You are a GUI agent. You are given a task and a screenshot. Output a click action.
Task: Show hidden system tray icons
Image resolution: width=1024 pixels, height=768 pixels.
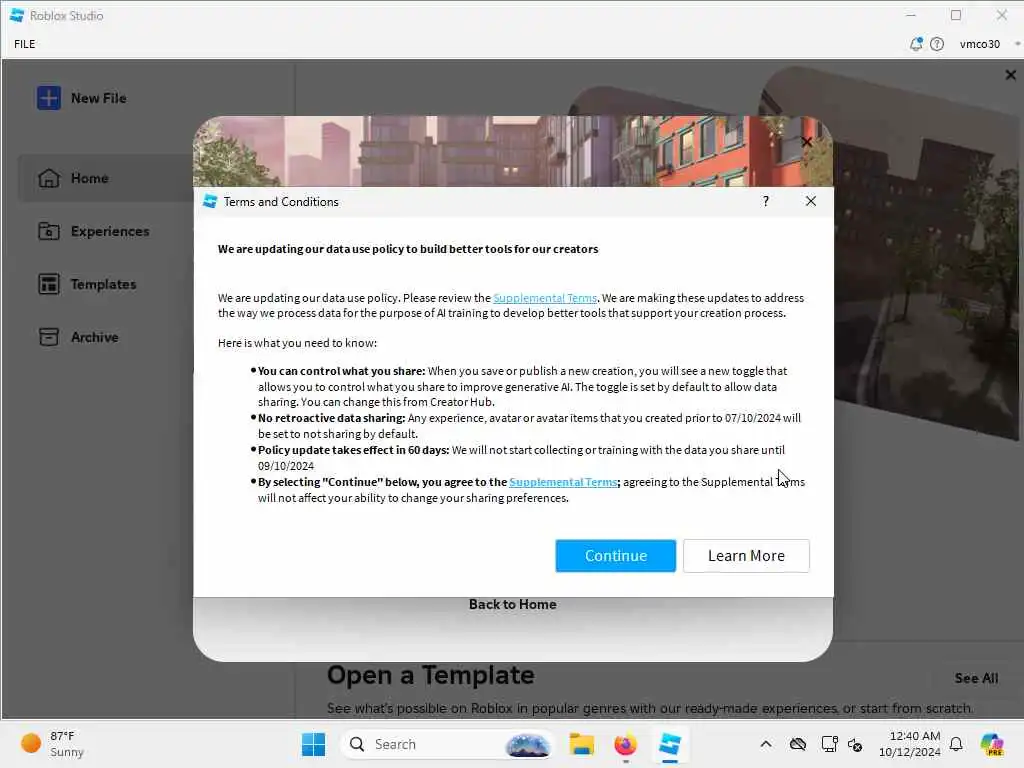coord(766,744)
